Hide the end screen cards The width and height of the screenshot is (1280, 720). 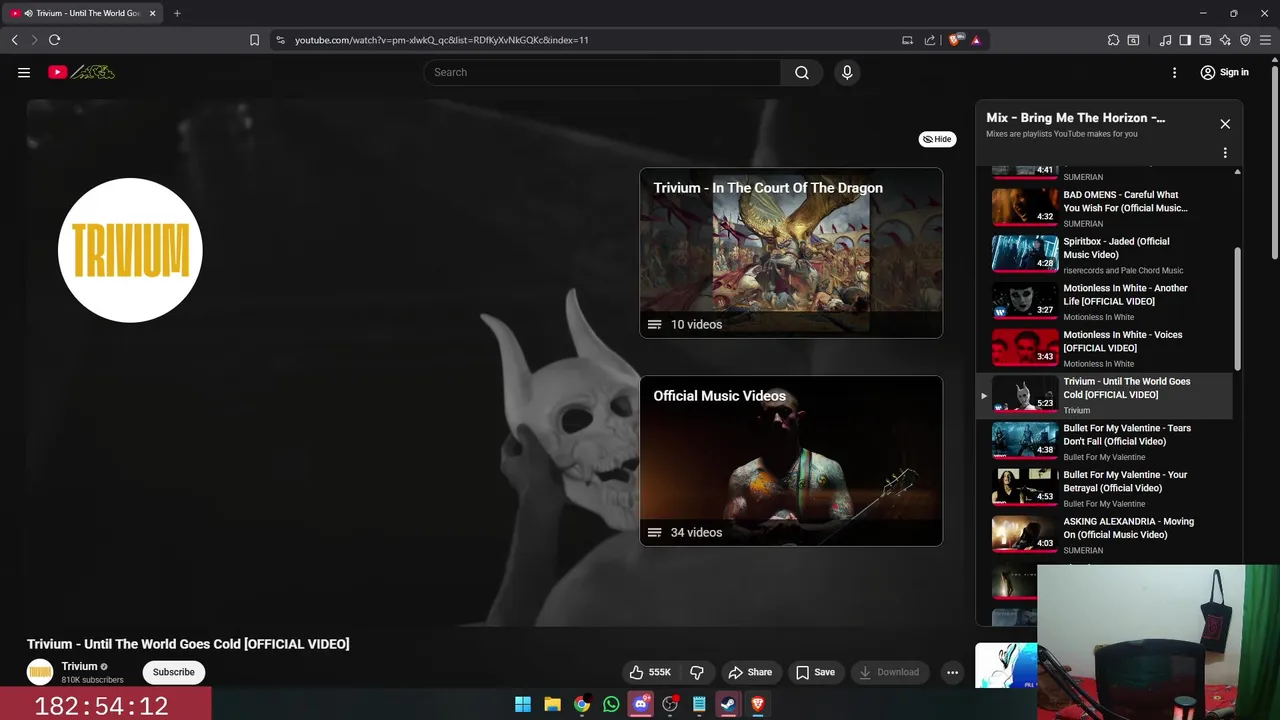tap(937, 139)
